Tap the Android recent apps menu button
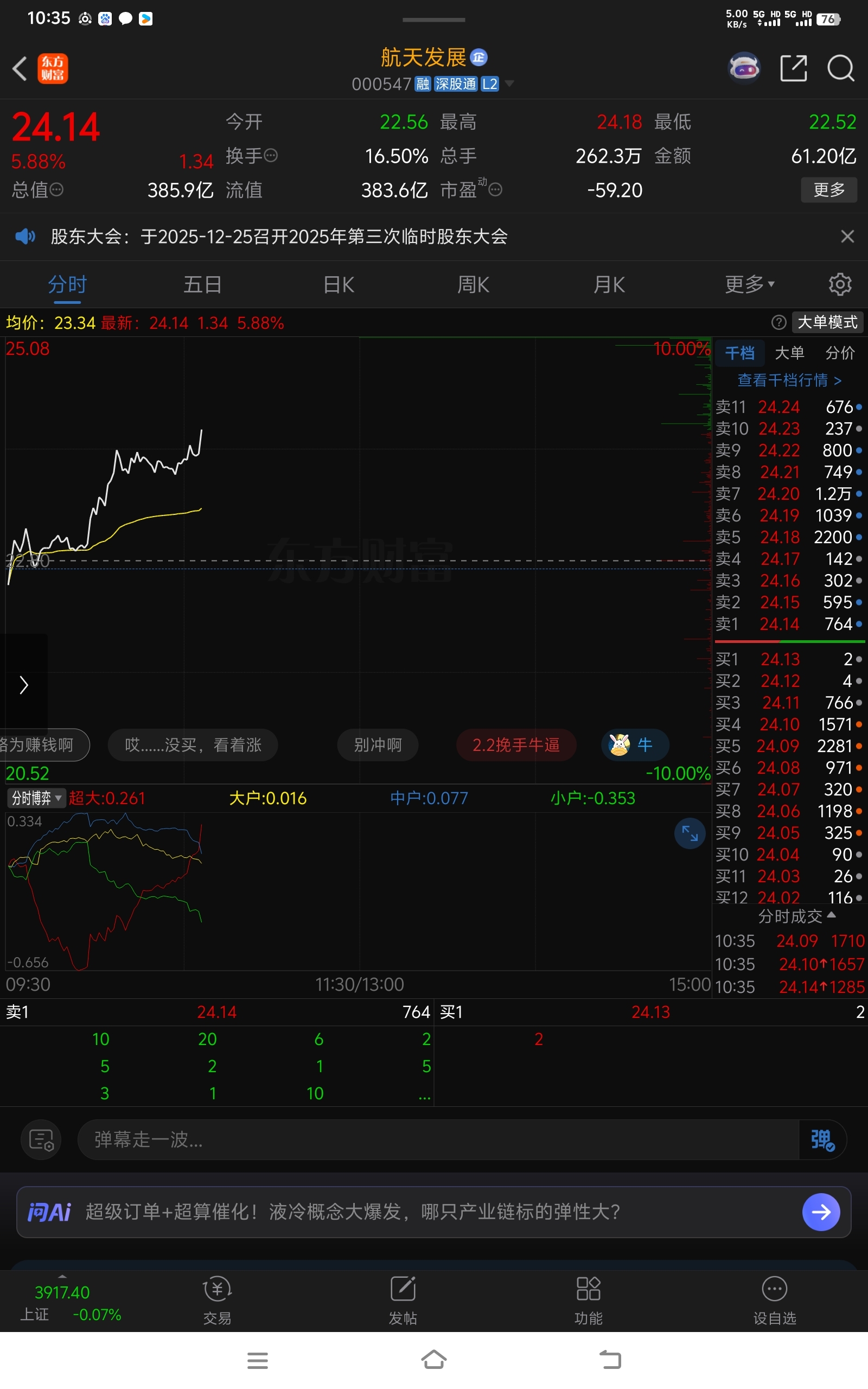Viewport: 868px width, 1389px height. click(x=258, y=1360)
